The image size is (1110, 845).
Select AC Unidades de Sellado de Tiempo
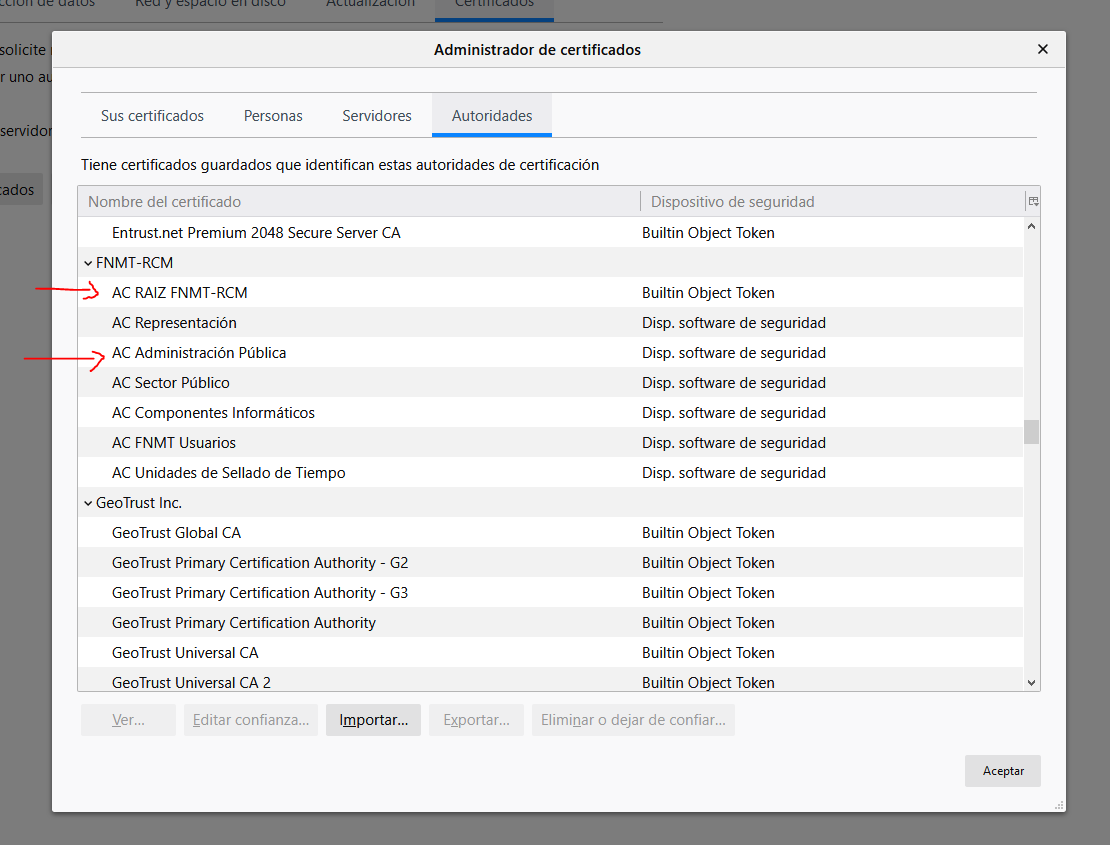(551, 473)
